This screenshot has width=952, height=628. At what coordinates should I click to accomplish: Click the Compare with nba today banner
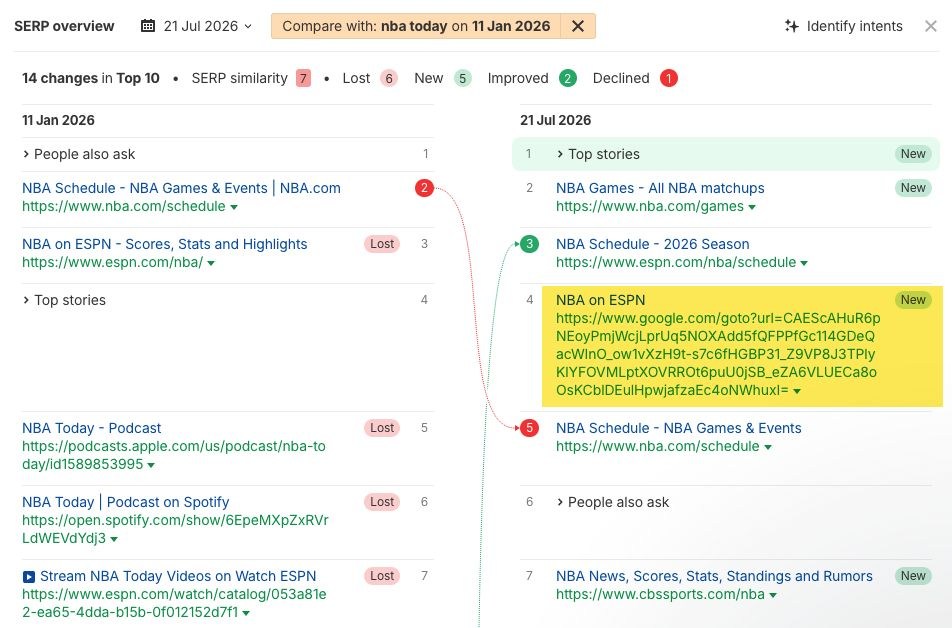click(416, 26)
